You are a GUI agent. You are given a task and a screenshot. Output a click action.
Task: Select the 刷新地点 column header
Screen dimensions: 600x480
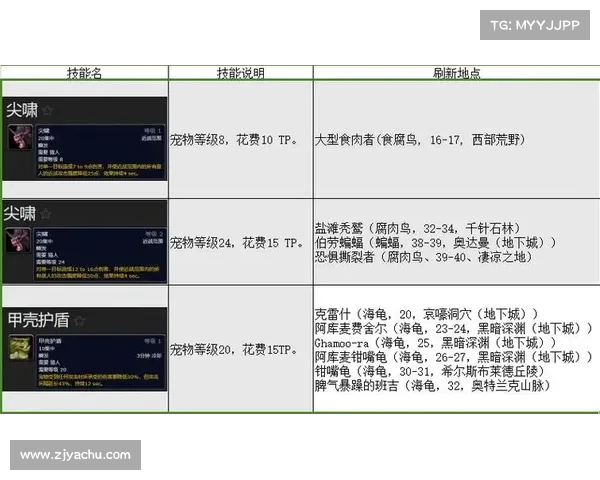pos(456,73)
